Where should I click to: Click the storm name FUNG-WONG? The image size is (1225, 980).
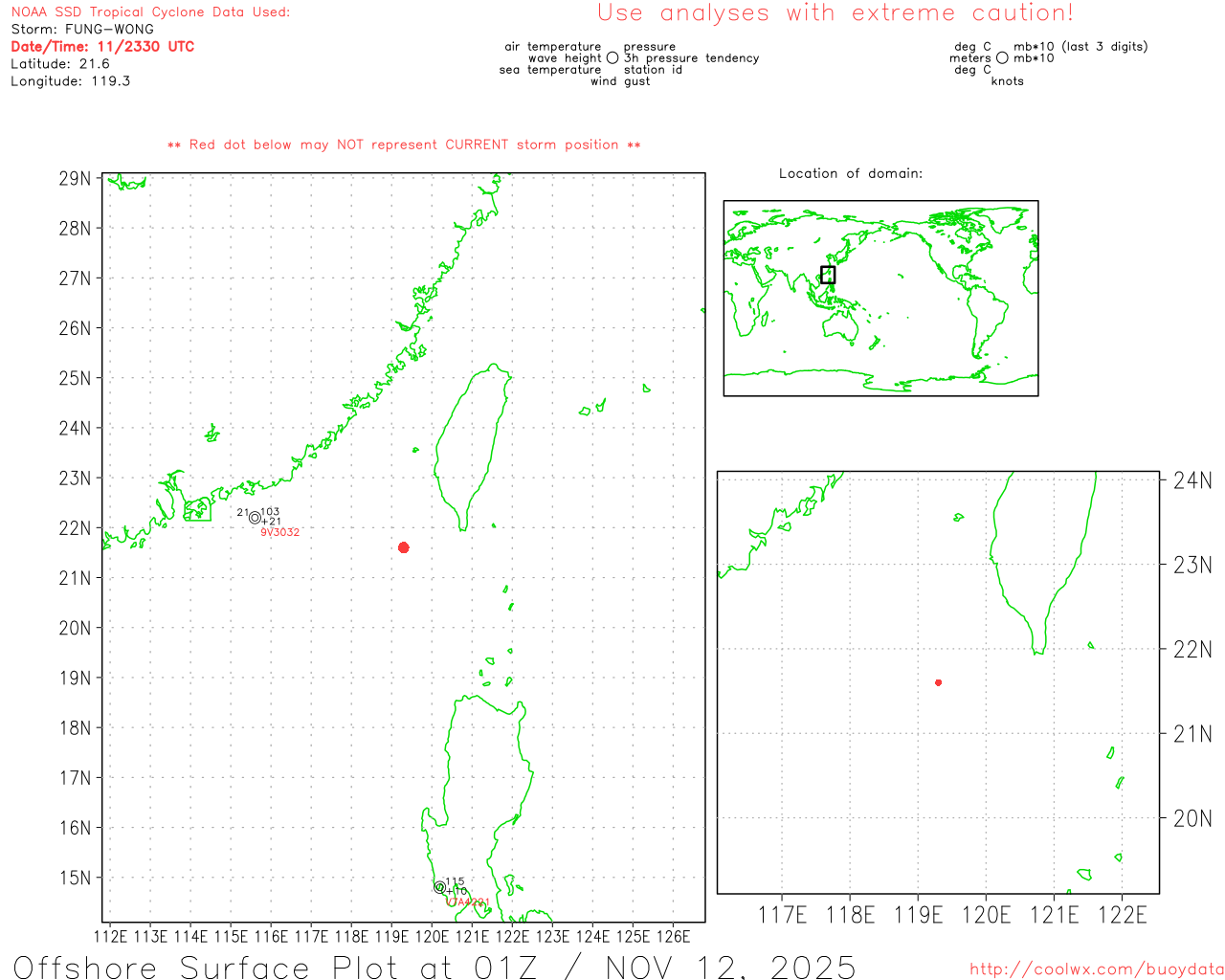(x=109, y=29)
